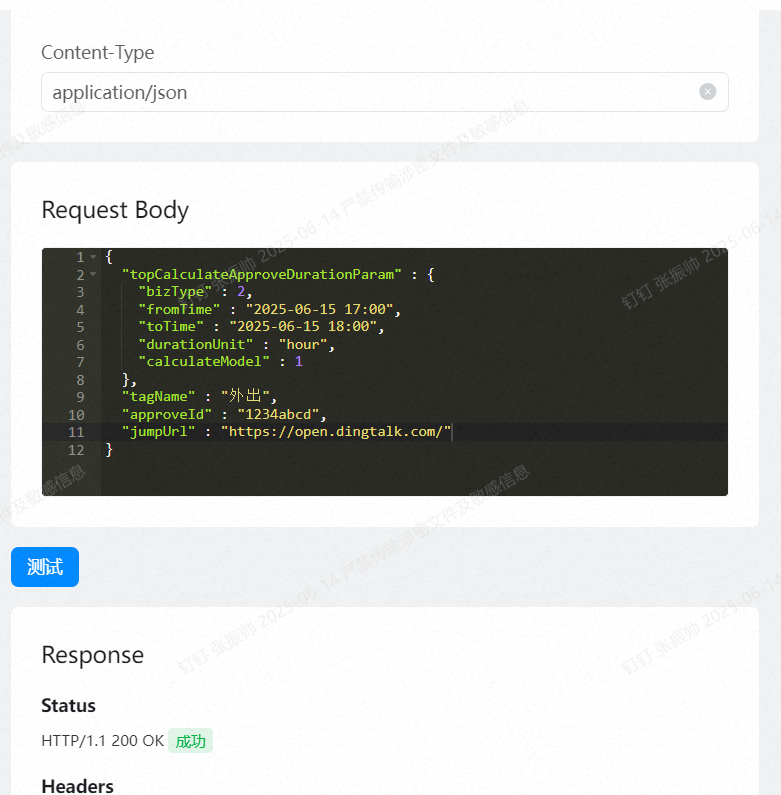Click the "2025-06-15 17:00" fromTime value
Image resolution: width=781 pixels, height=795 pixels.
pyautogui.click(x=322, y=309)
